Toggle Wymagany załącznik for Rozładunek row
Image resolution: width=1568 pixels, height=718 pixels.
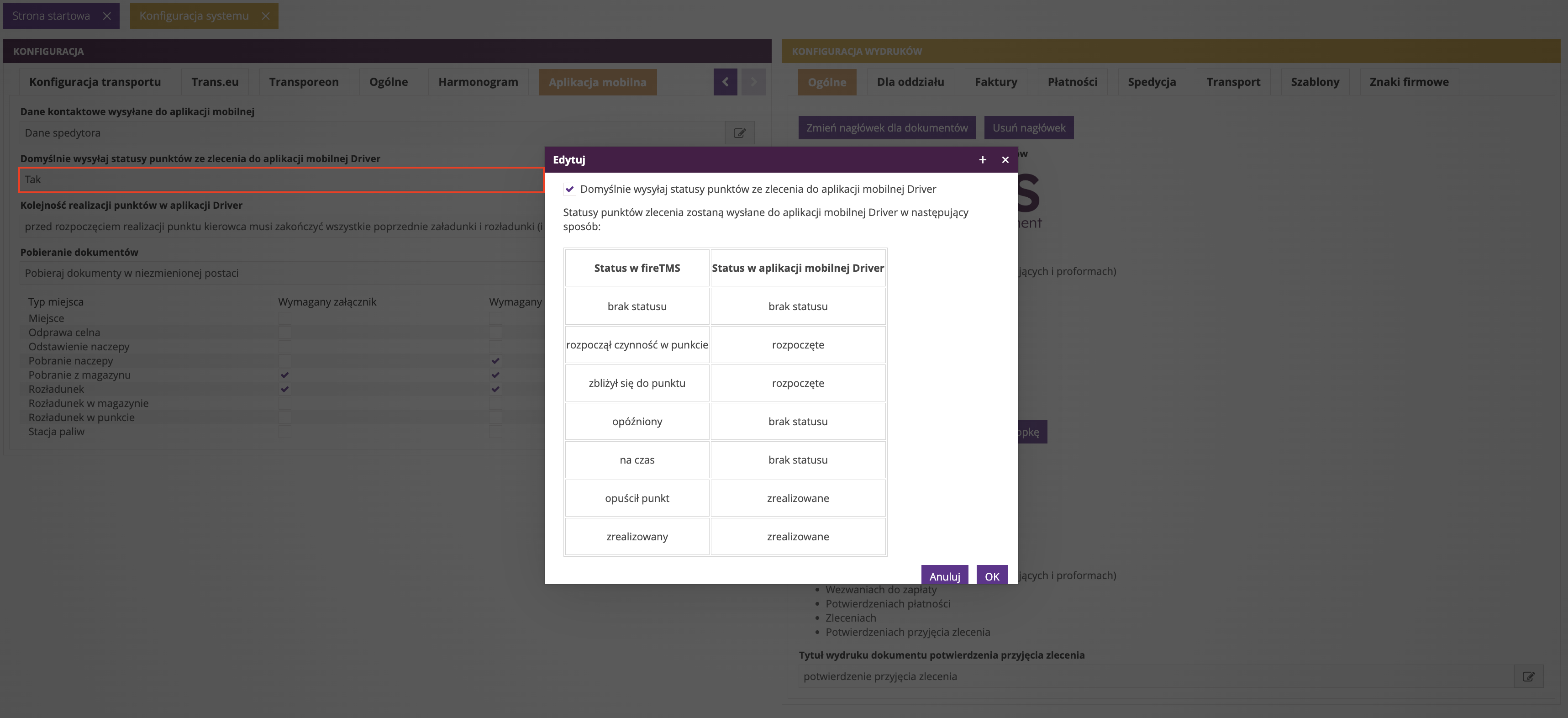[284, 389]
